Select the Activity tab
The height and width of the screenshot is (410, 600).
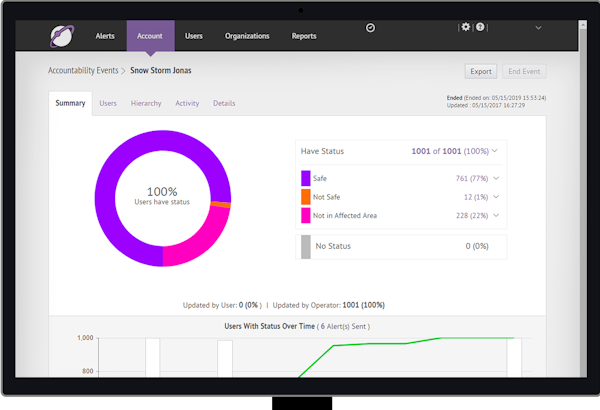187,103
